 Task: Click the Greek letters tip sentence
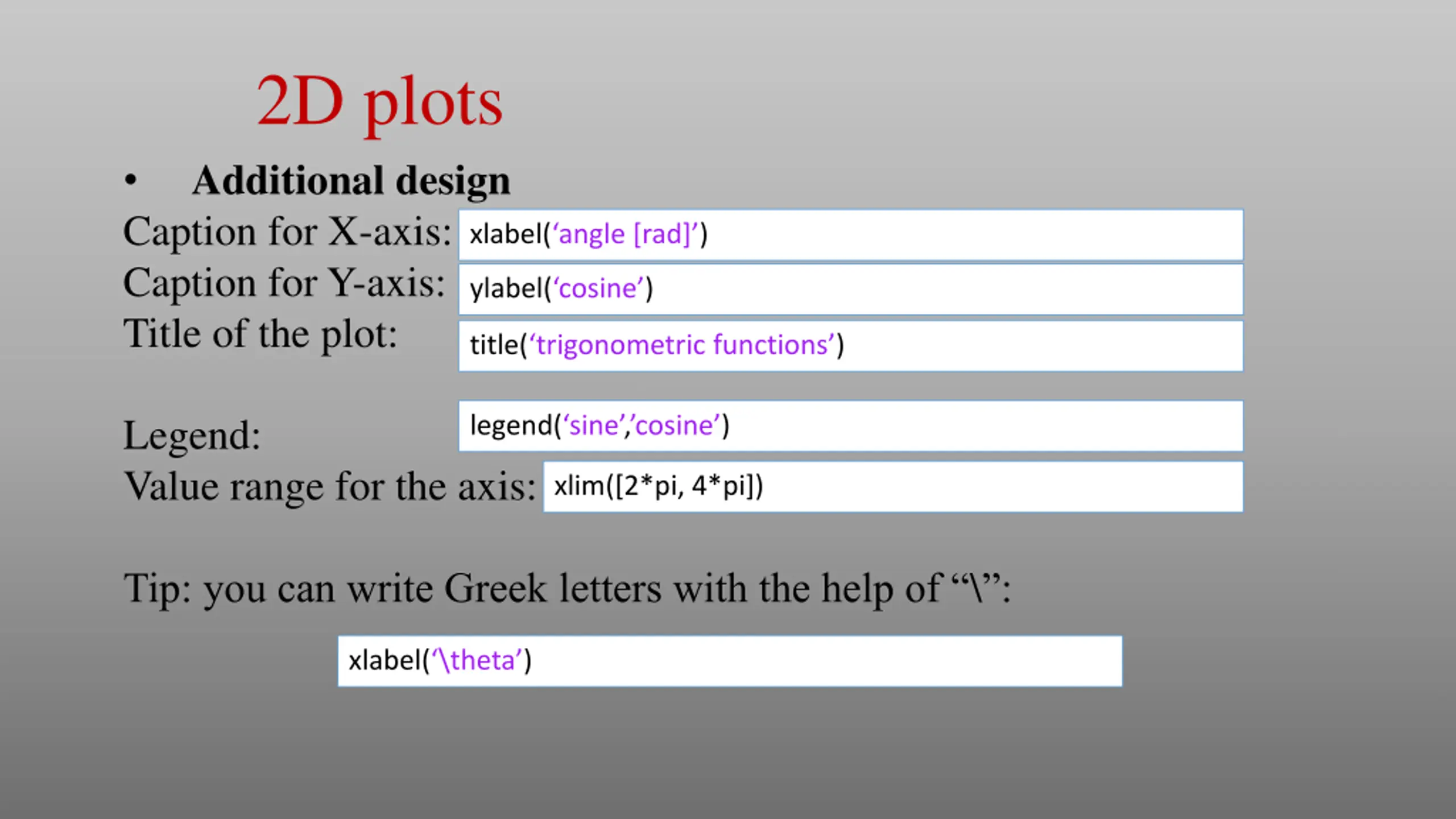pyautogui.click(x=567, y=588)
